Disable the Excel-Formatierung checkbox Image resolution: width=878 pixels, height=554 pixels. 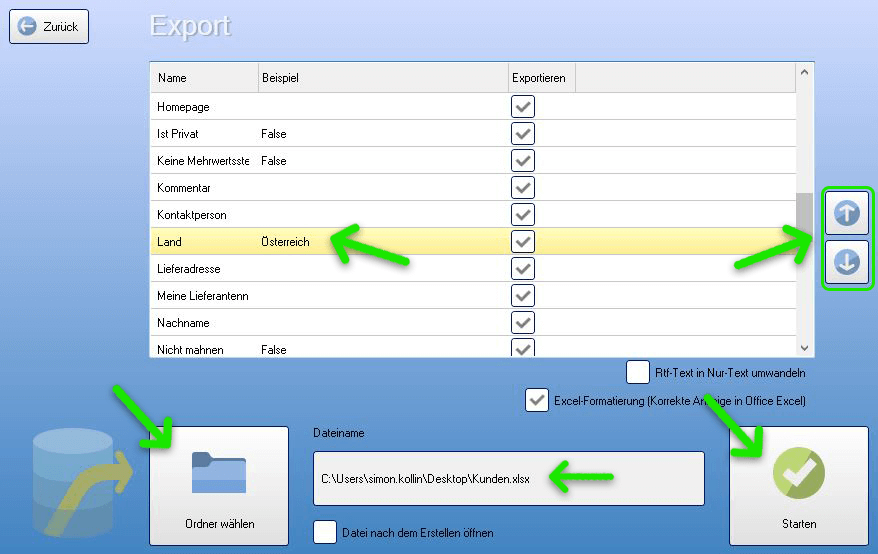click(537, 401)
